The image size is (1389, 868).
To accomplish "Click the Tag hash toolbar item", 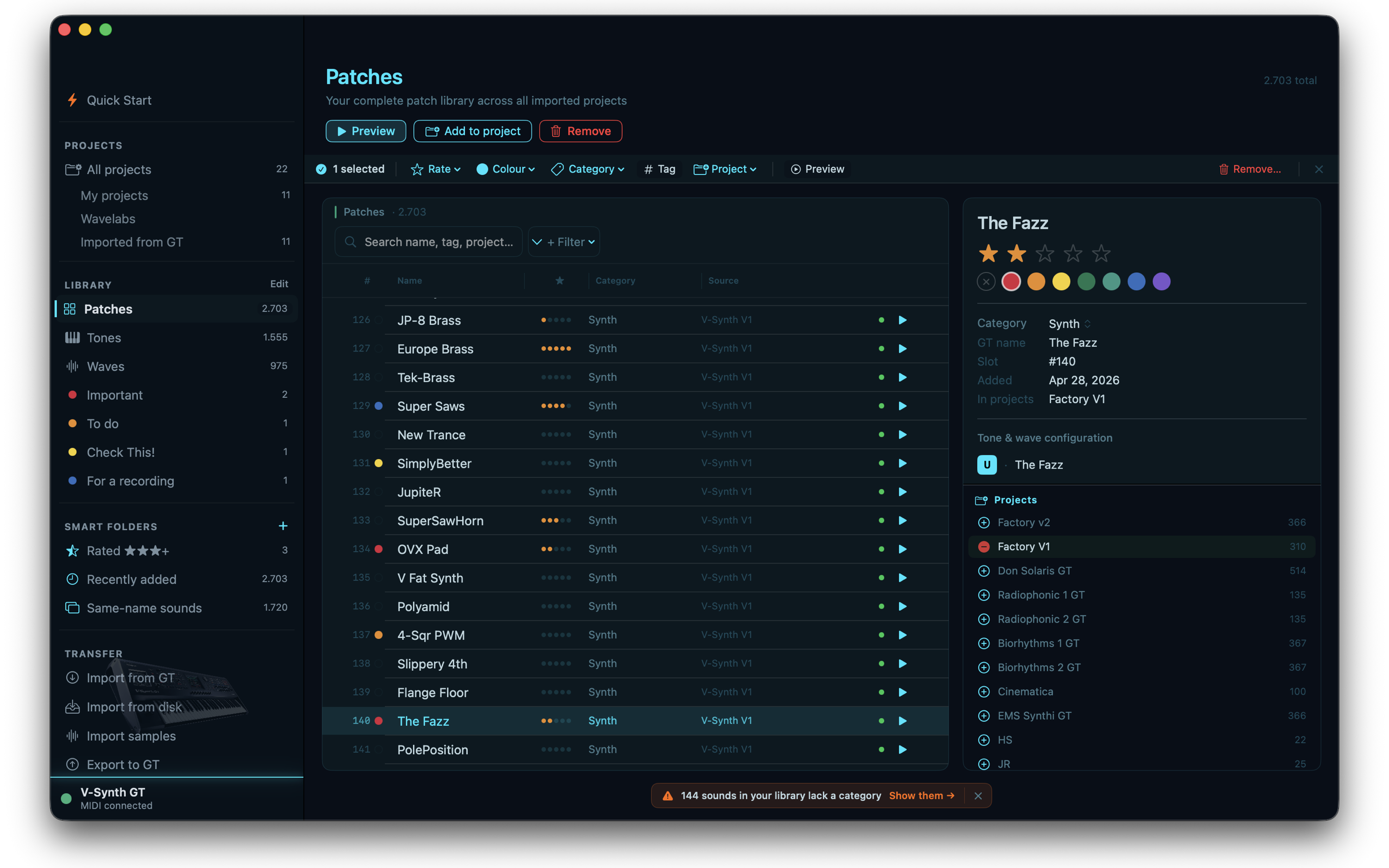I will 659,169.
